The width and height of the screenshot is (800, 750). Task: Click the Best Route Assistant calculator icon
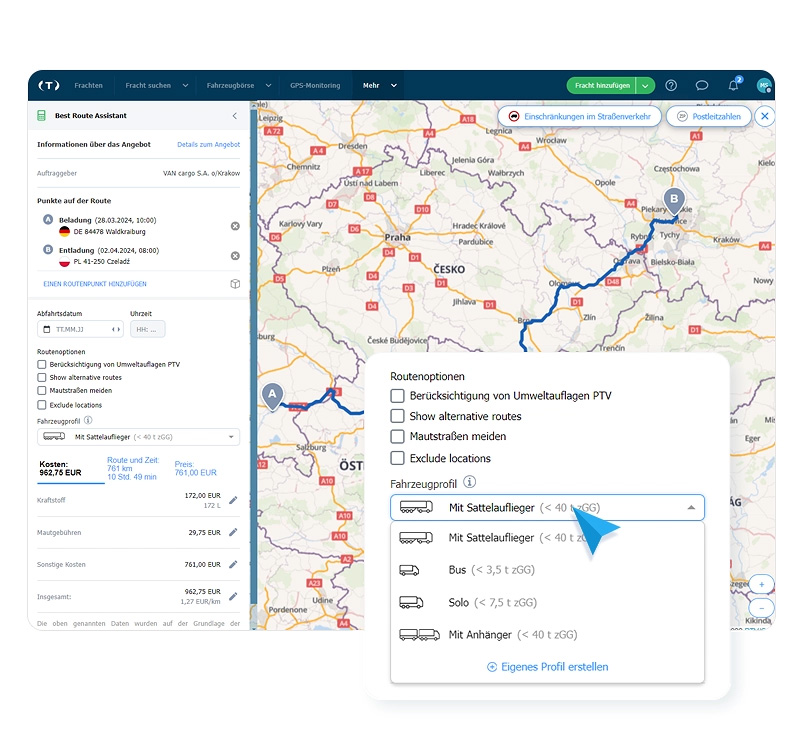(41, 116)
